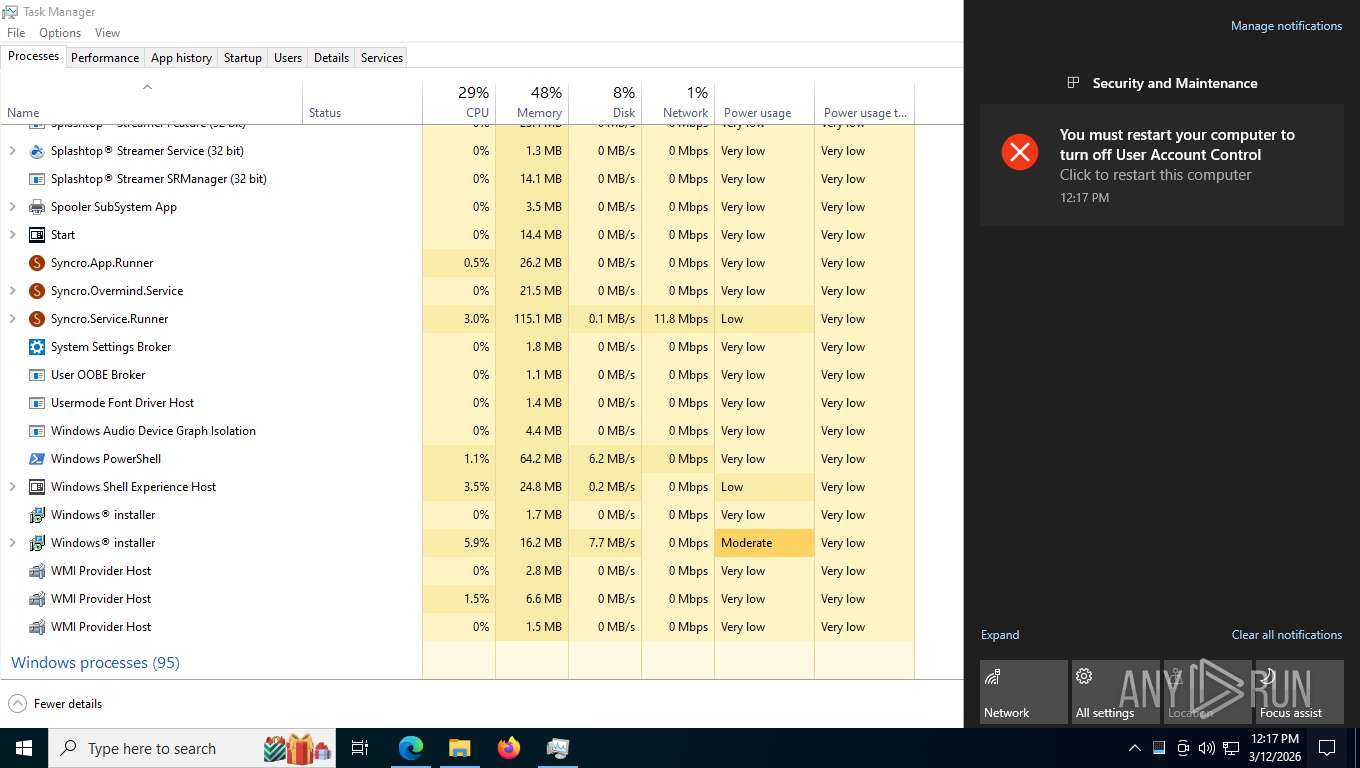The height and width of the screenshot is (768, 1360).
Task: Open the Action Center notification icon
Action: click(x=1327, y=748)
